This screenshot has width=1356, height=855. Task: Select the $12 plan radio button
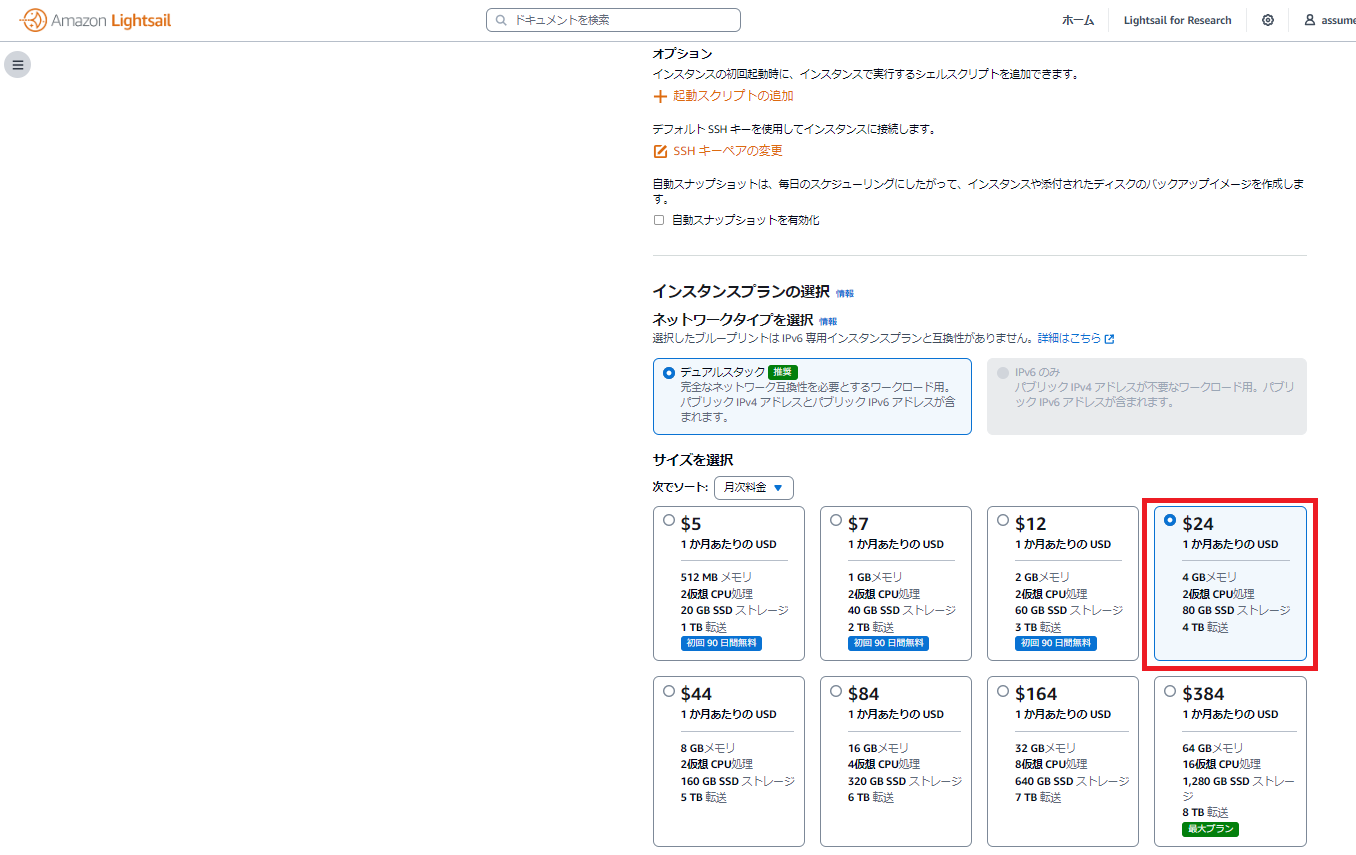click(1003, 520)
